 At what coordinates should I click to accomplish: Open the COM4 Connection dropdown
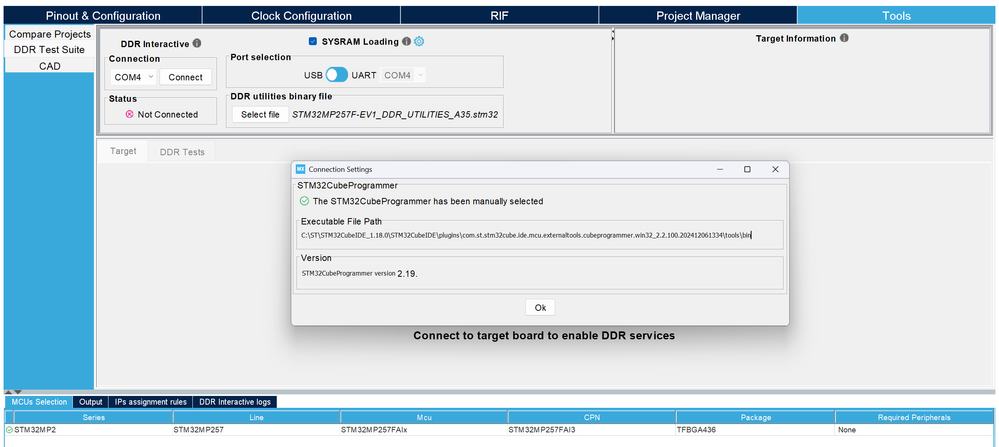click(x=133, y=77)
